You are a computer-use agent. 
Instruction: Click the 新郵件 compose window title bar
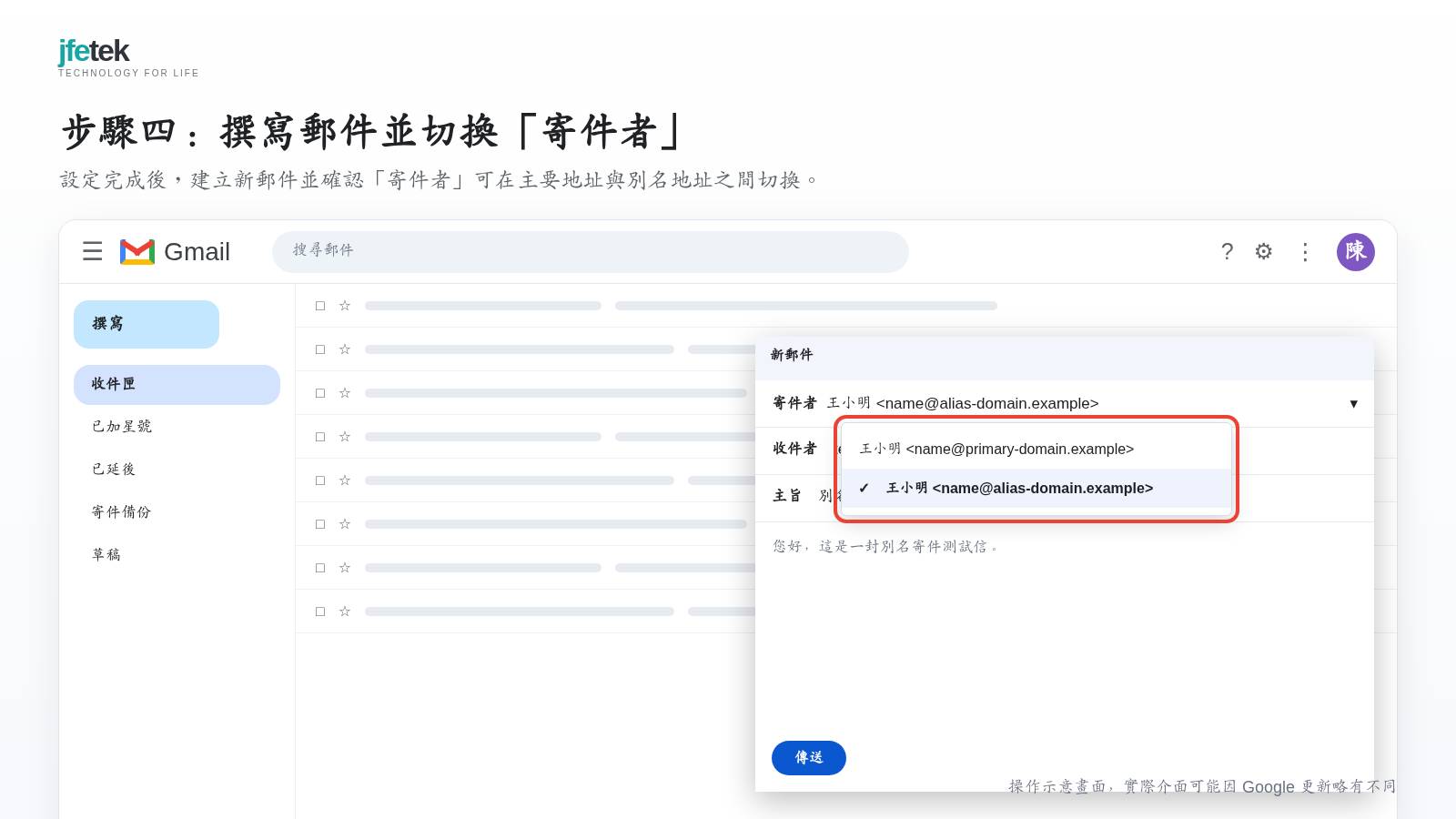(x=1065, y=358)
